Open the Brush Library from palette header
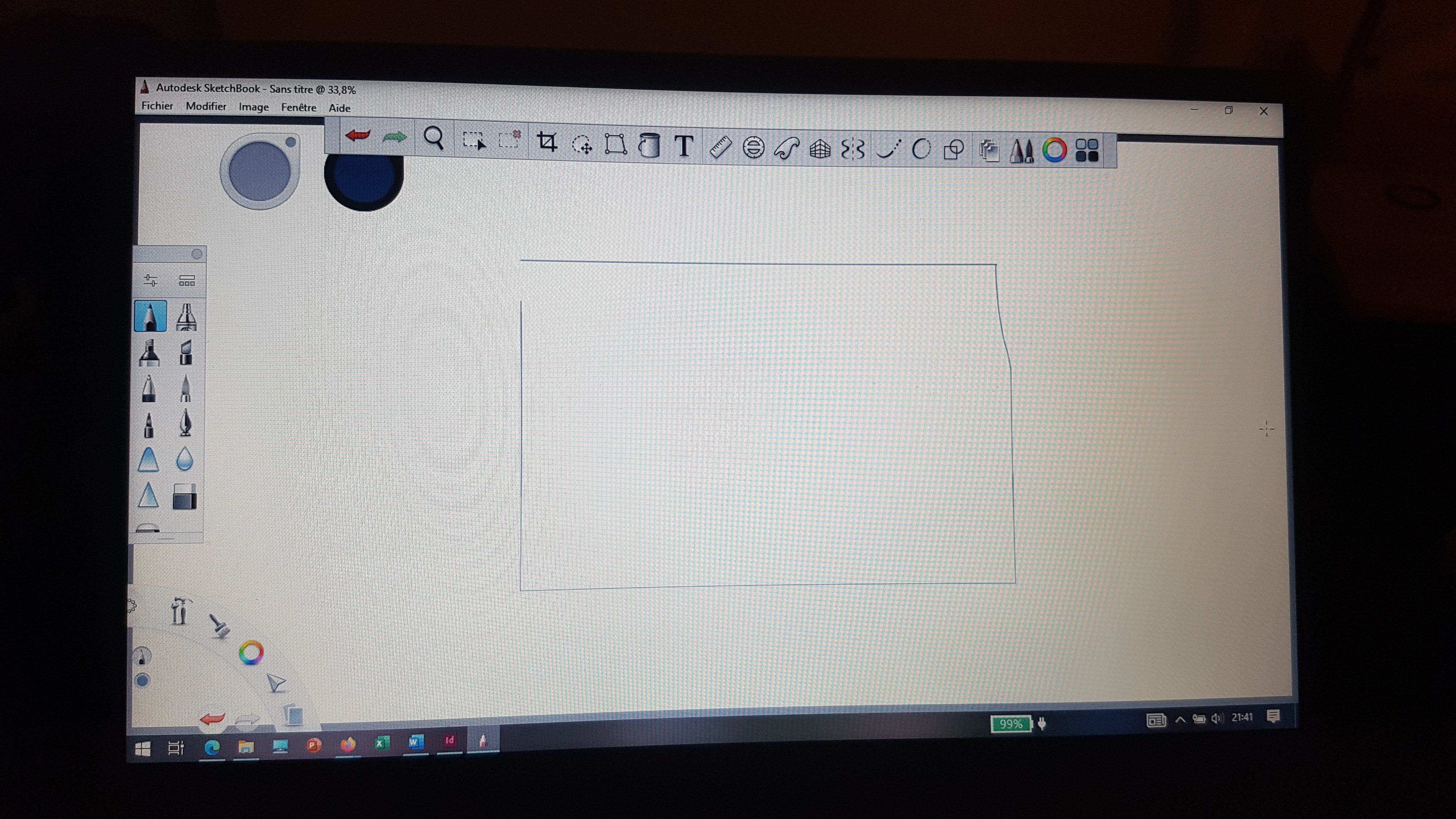The image size is (1456, 819). (x=186, y=281)
